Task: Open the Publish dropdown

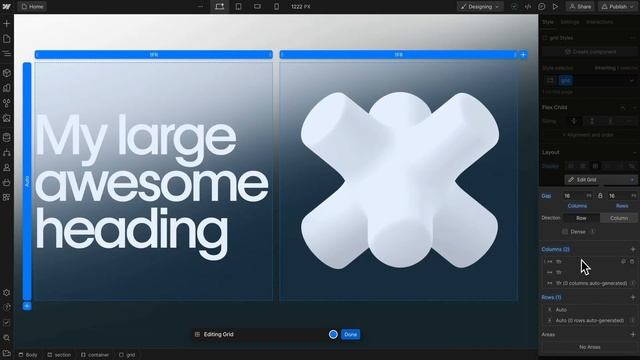Action: tap(618, 7)
